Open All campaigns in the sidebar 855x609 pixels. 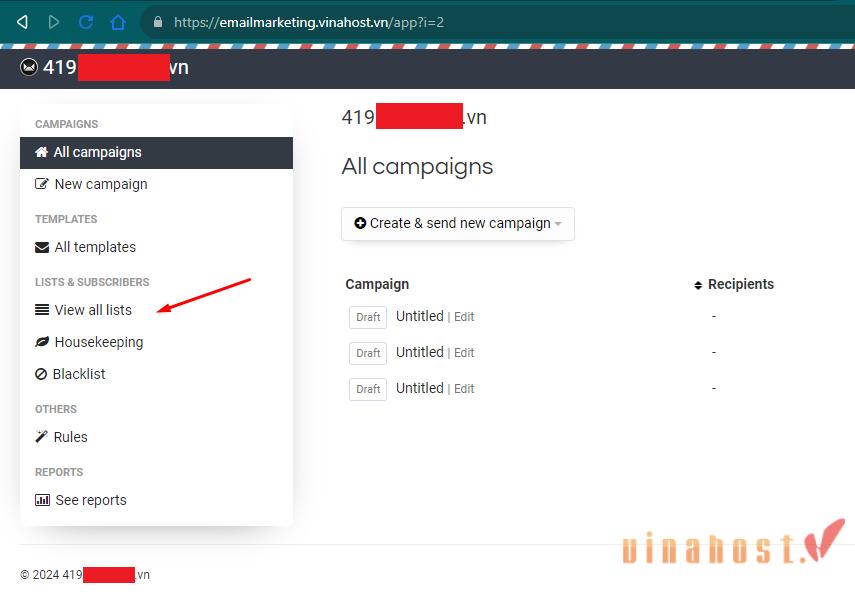(x=156, y=153)
